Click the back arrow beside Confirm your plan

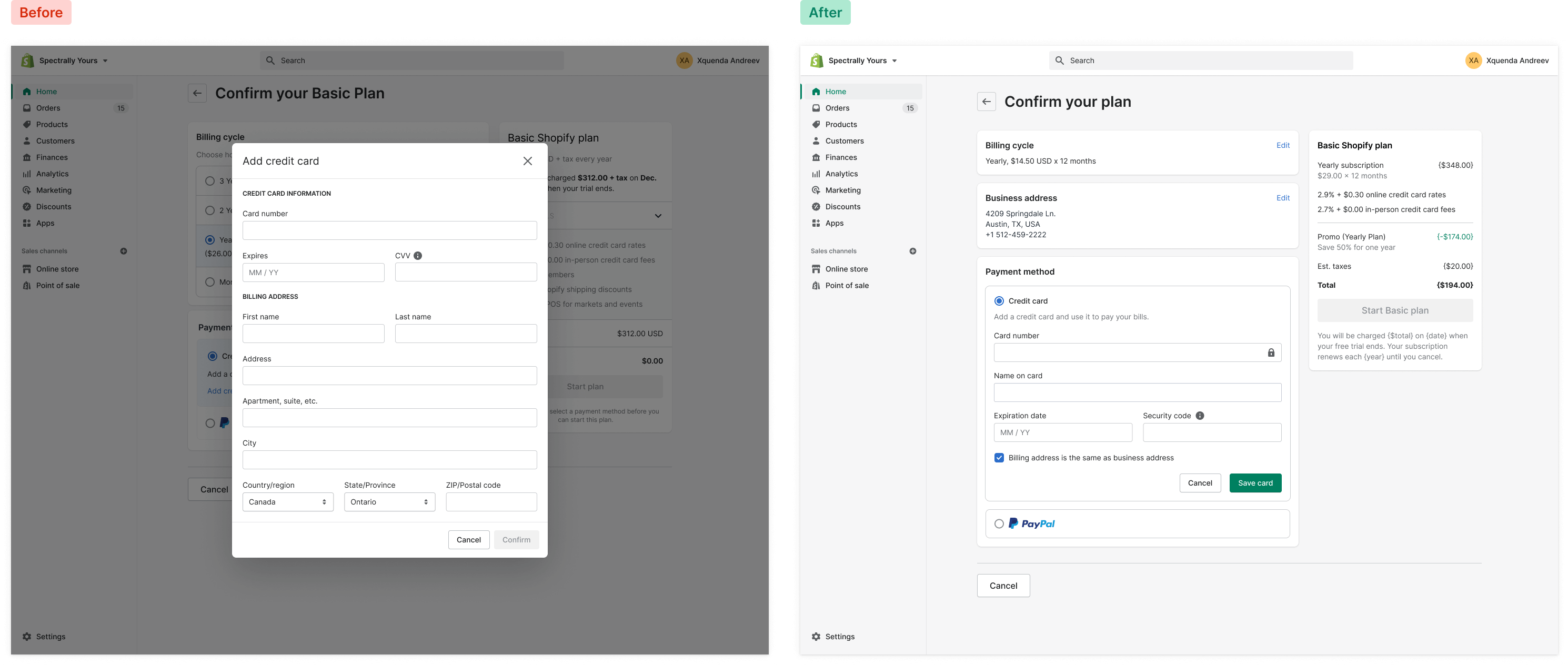pyautogui.click(x=986, y=102)
